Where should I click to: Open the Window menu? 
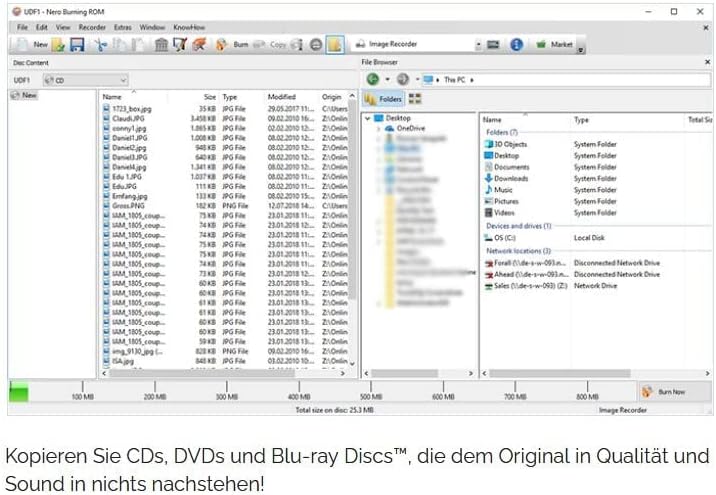[x=152, y=27]
